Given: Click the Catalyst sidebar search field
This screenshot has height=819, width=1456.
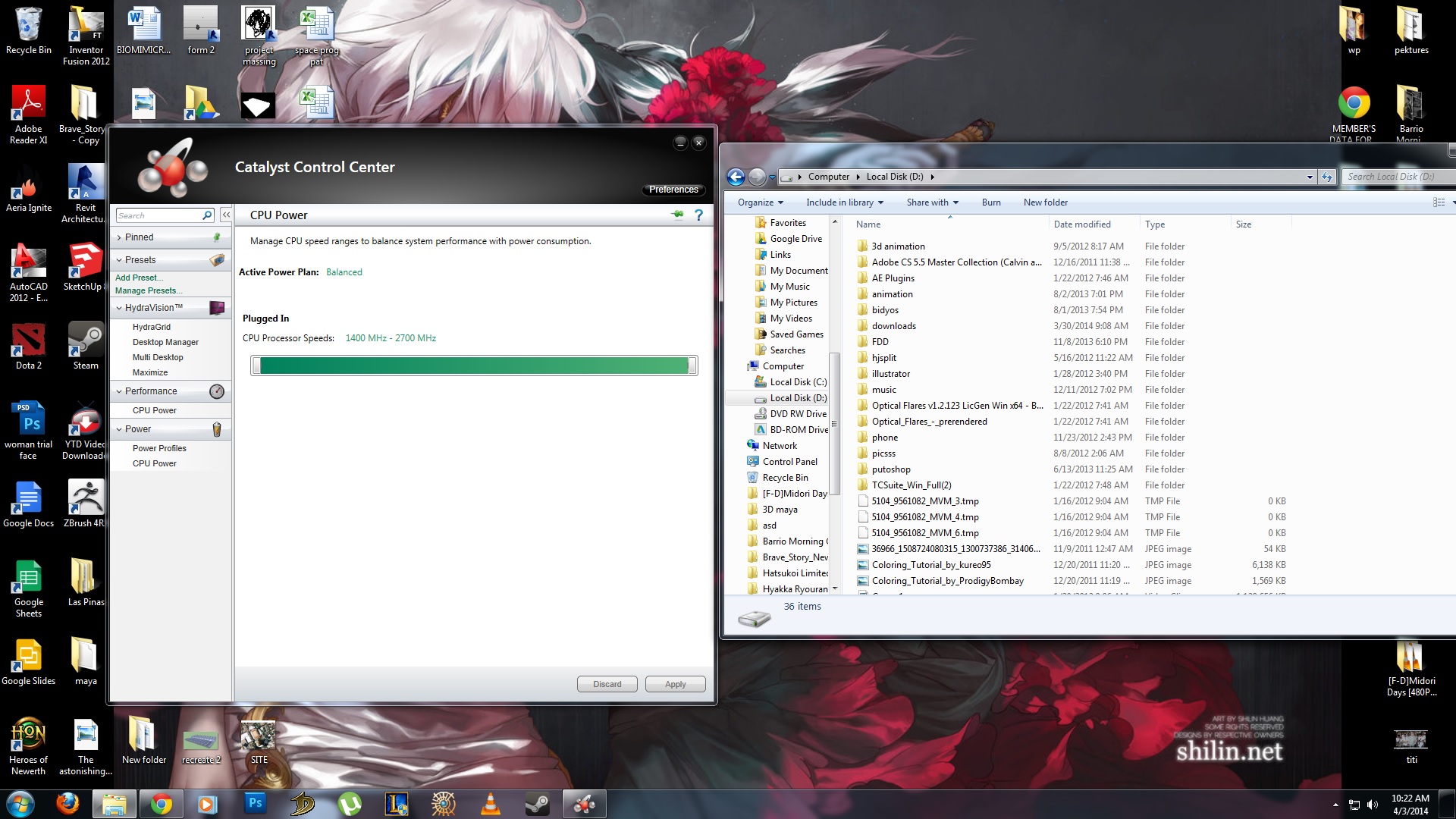Looking at the screenshot, I should coord(159,215).
